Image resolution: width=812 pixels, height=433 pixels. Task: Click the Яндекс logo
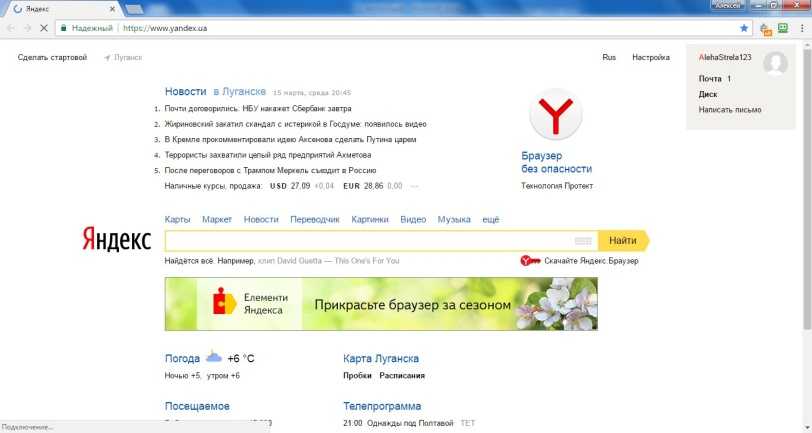[x=116, y=241]
